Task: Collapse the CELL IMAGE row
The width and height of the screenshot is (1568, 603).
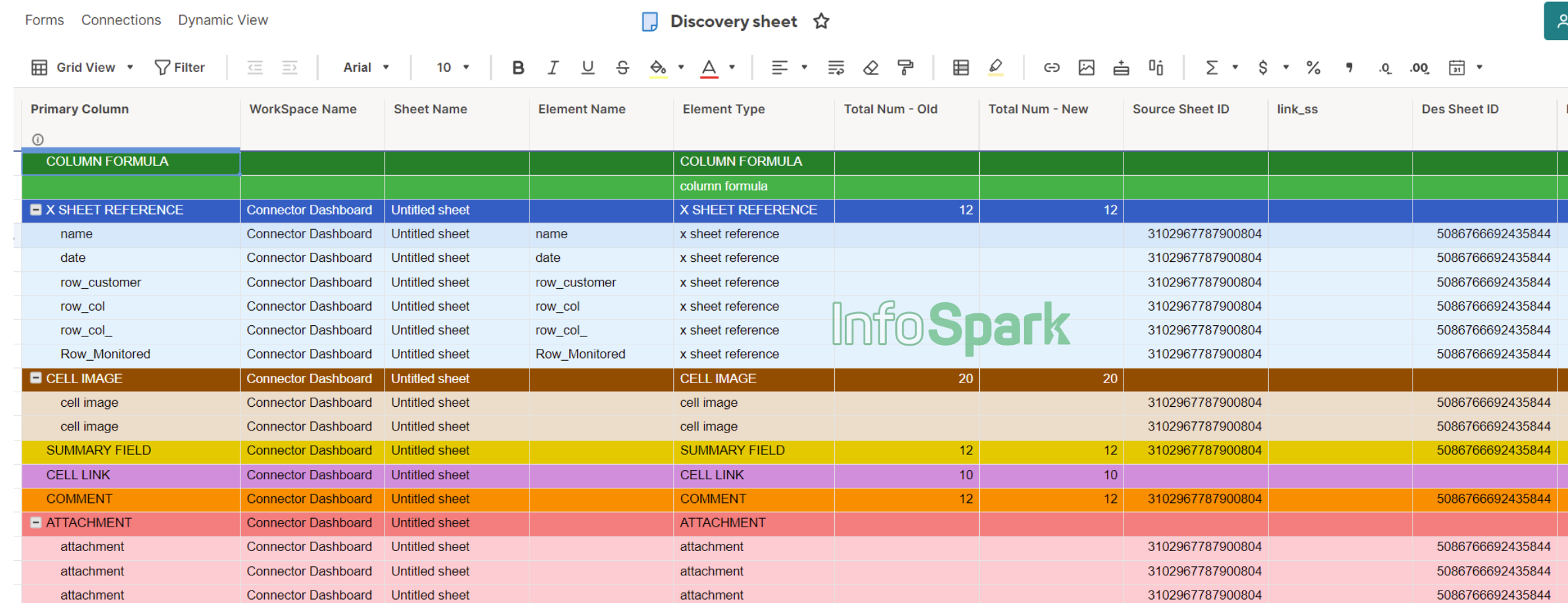Action: click(x=36, y=379)
